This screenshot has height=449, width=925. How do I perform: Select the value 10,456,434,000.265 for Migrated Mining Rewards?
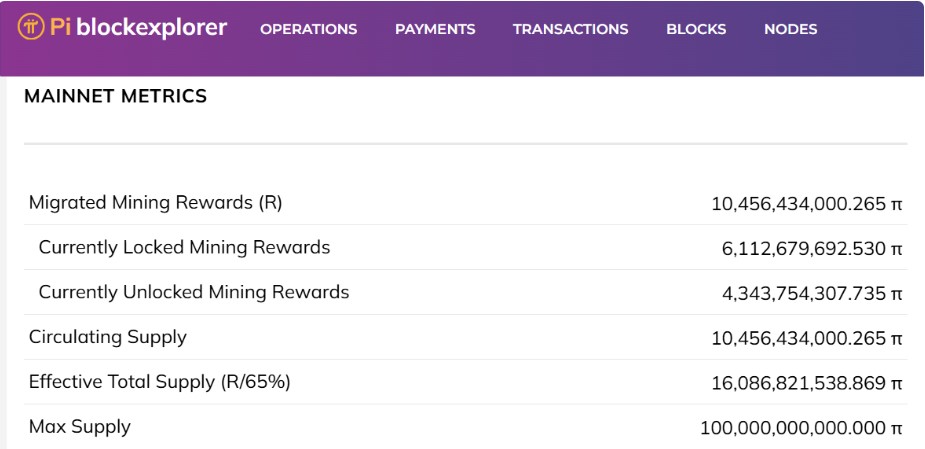[807, 204]
